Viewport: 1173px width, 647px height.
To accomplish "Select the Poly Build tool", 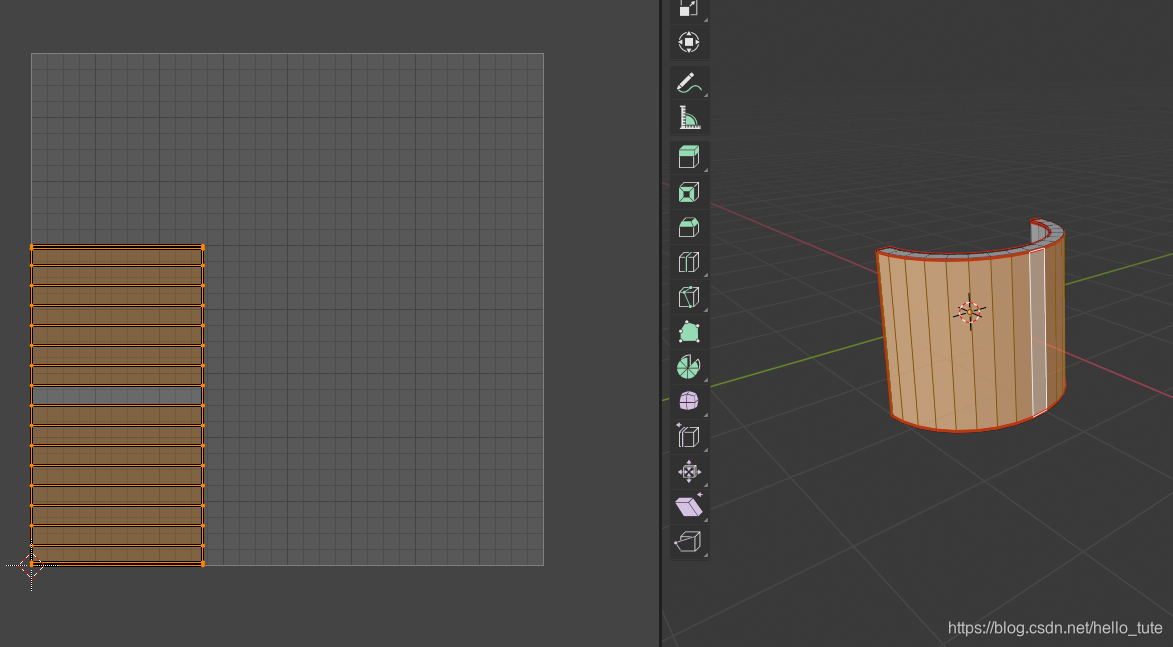I will click(689, 332).
